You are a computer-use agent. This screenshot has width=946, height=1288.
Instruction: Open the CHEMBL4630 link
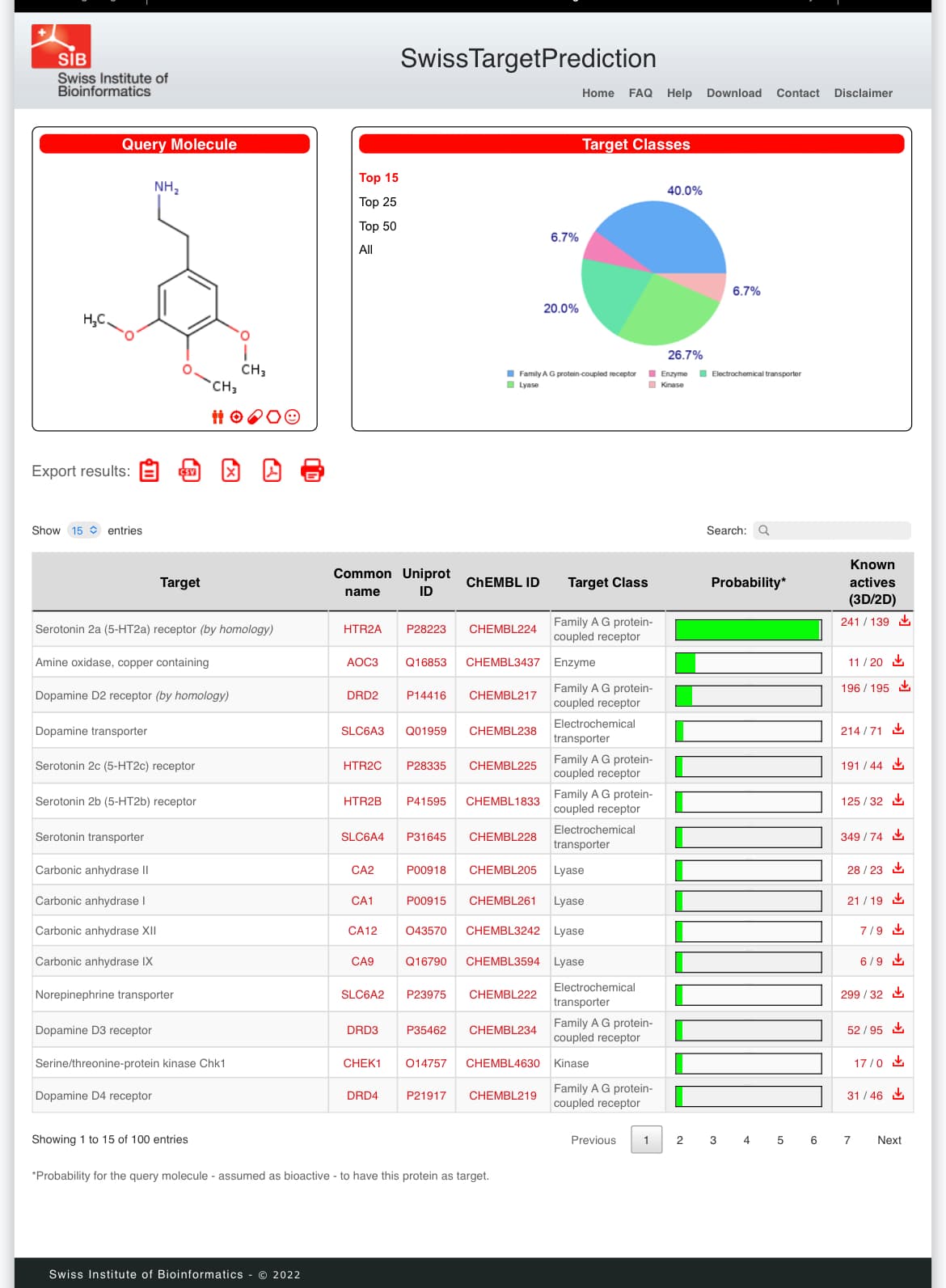coord(503,1063)
